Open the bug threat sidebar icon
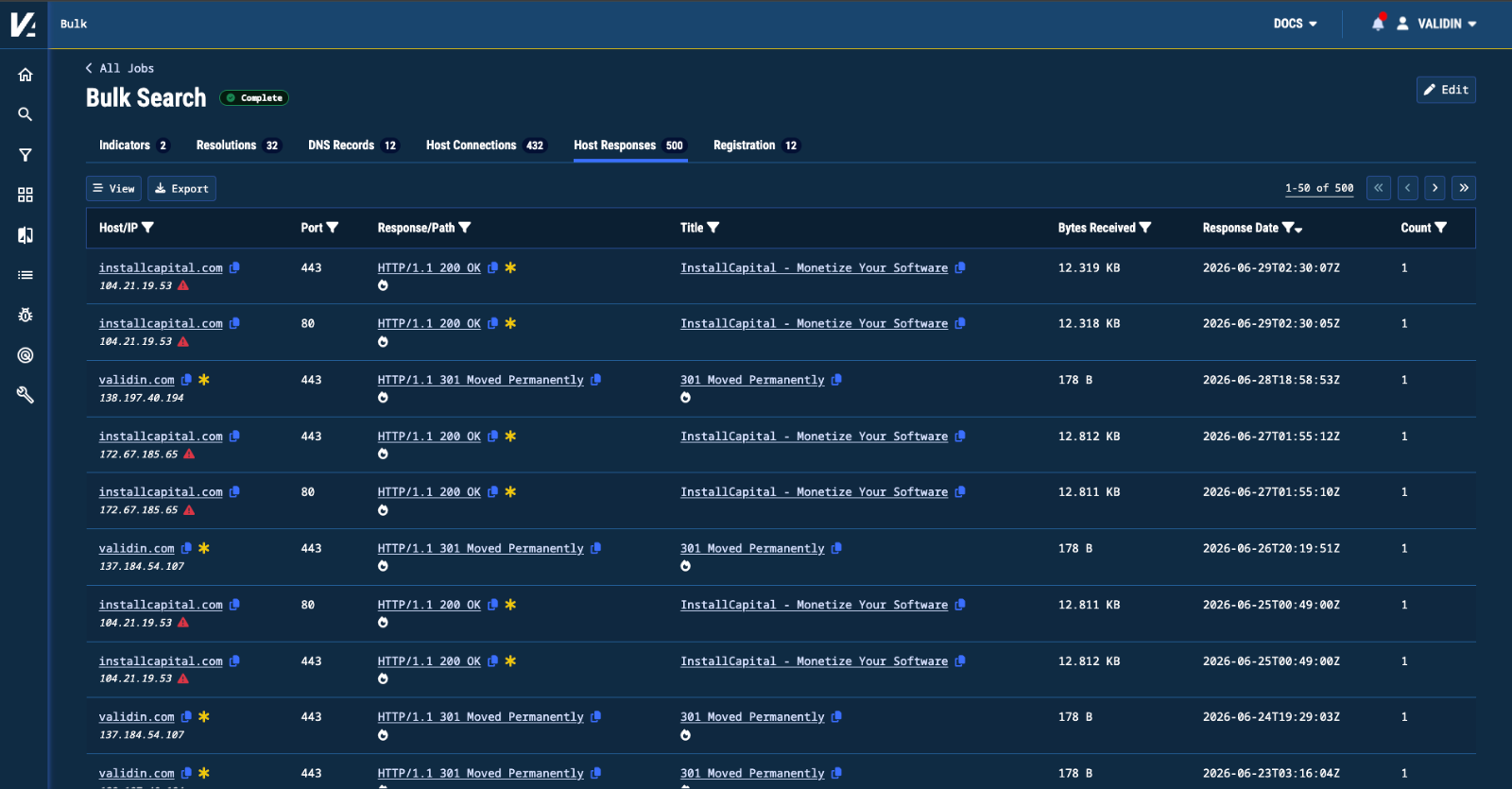The width and height of the screenshot is (1512, 789). click(x=26, y=315)
